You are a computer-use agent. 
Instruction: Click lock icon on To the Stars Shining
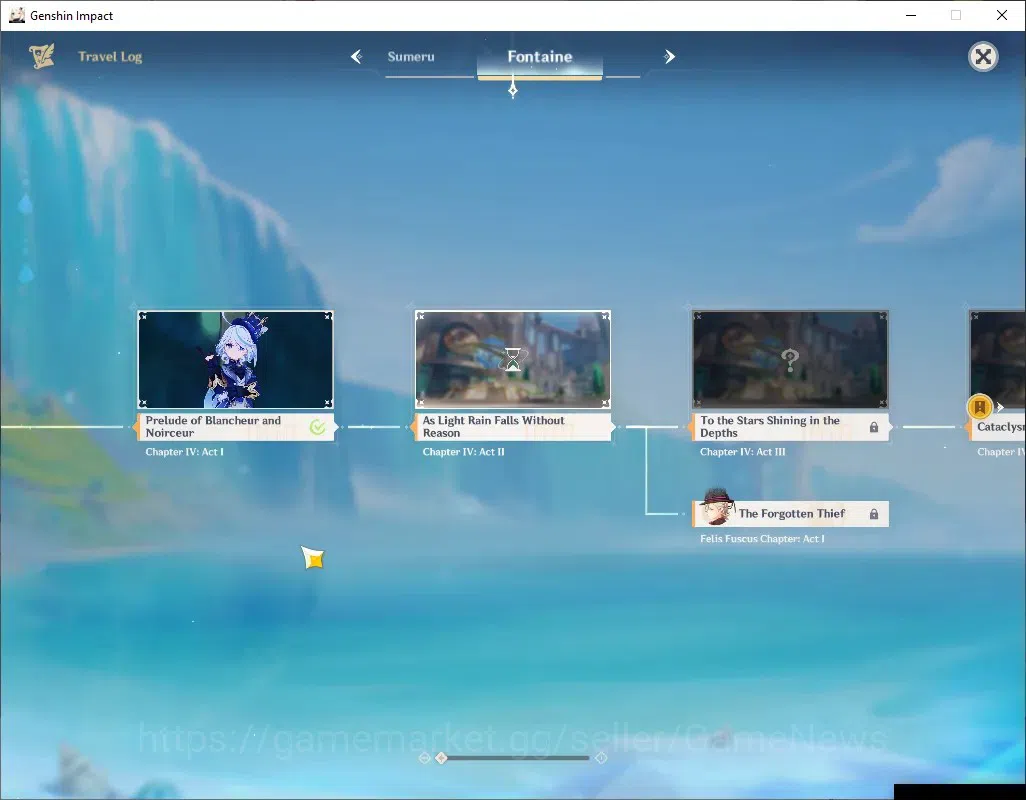click(x=874, y=427)
